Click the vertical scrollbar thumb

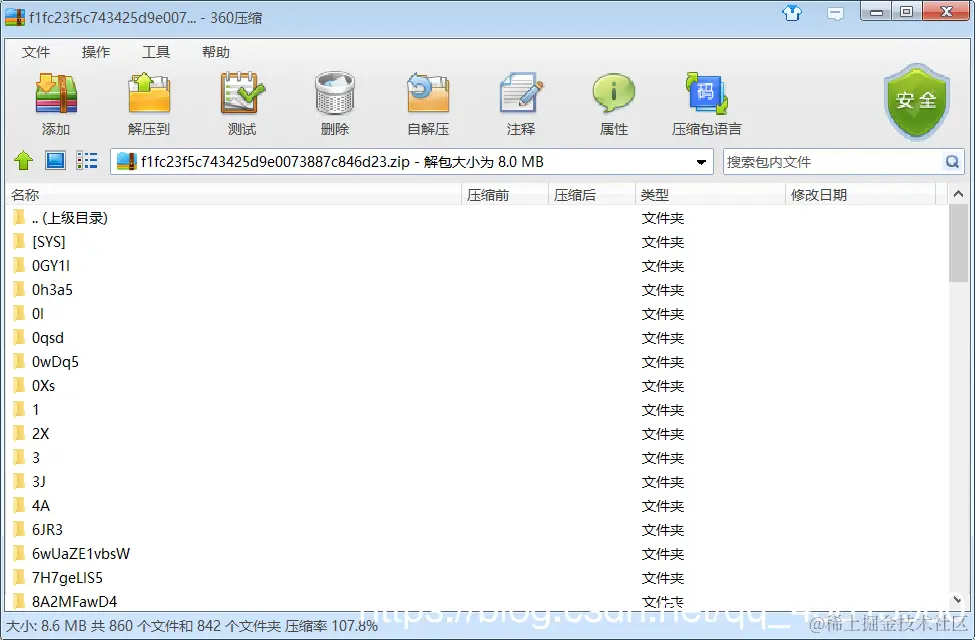pos(958,243)
